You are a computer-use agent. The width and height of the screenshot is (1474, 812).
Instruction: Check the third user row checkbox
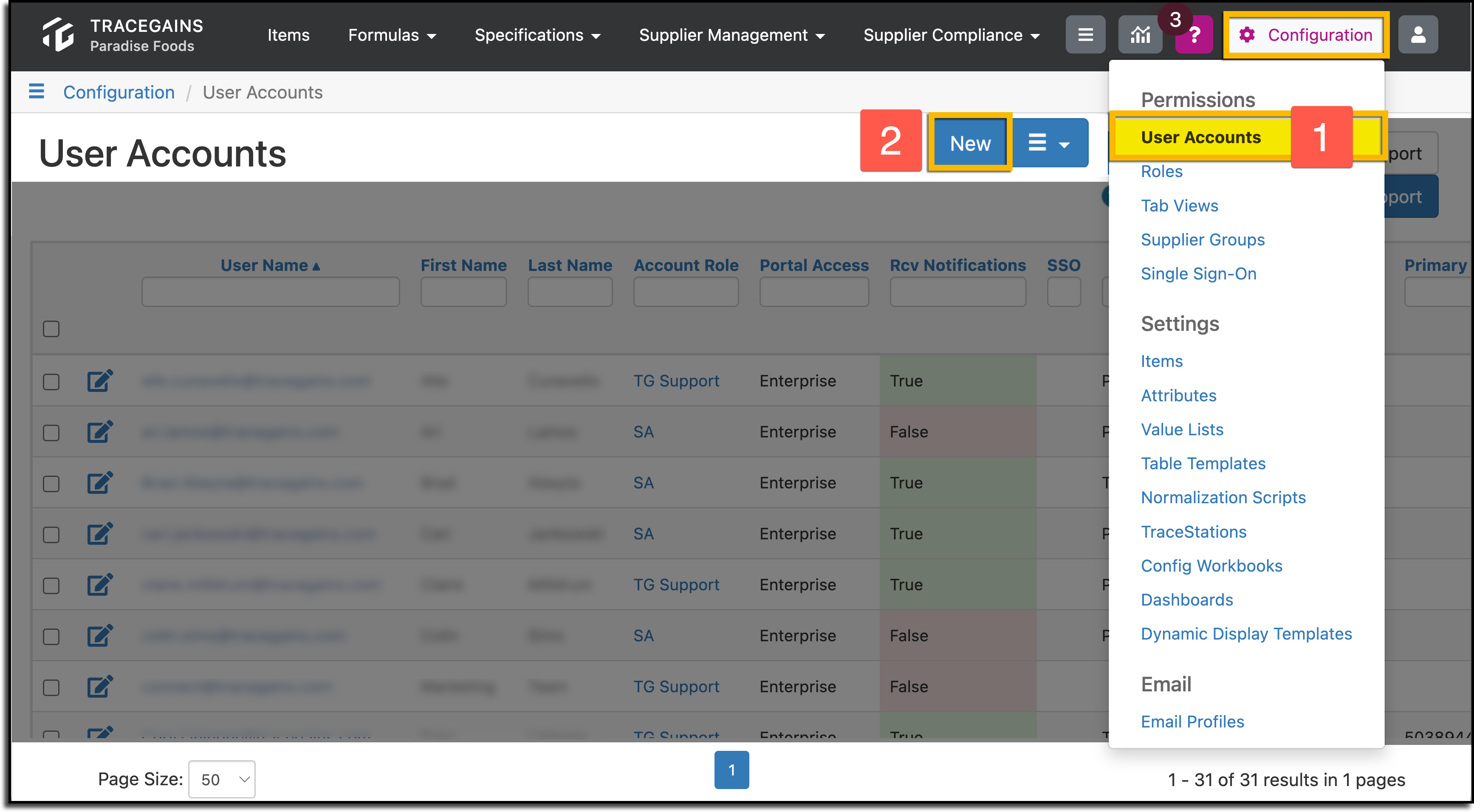[51, 484]
